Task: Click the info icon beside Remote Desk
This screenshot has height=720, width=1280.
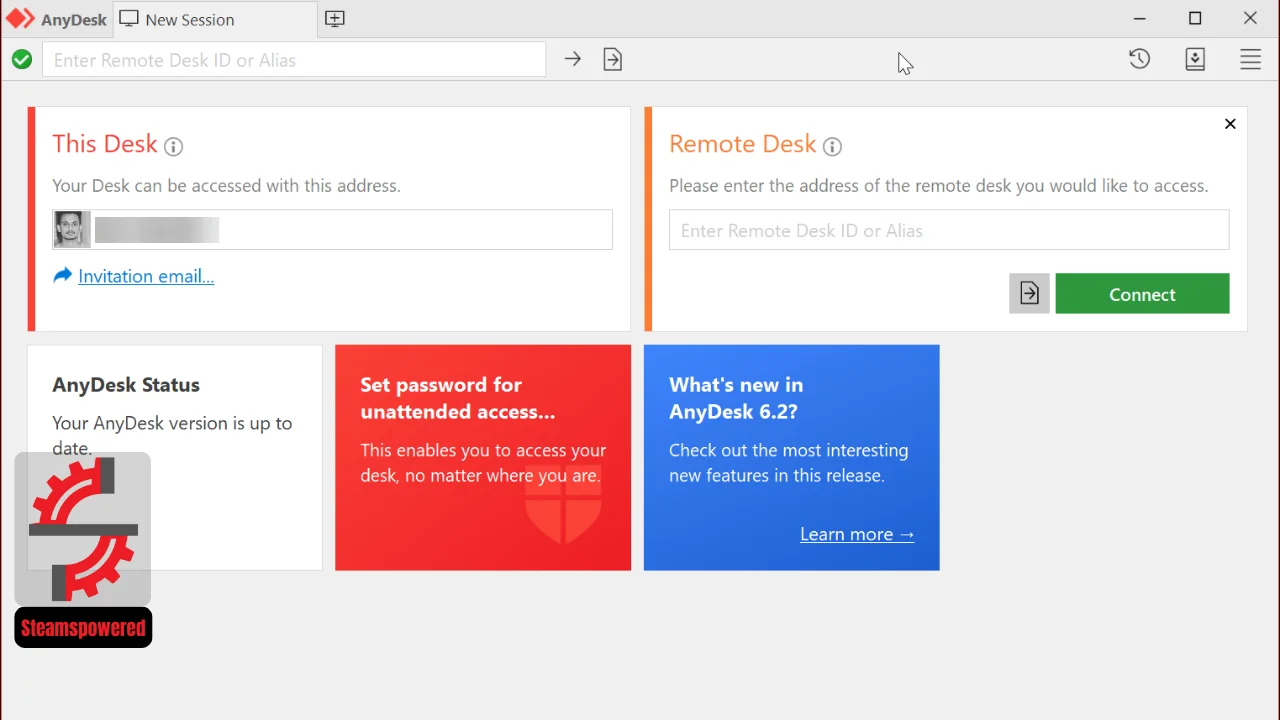Action: point(832,147)
